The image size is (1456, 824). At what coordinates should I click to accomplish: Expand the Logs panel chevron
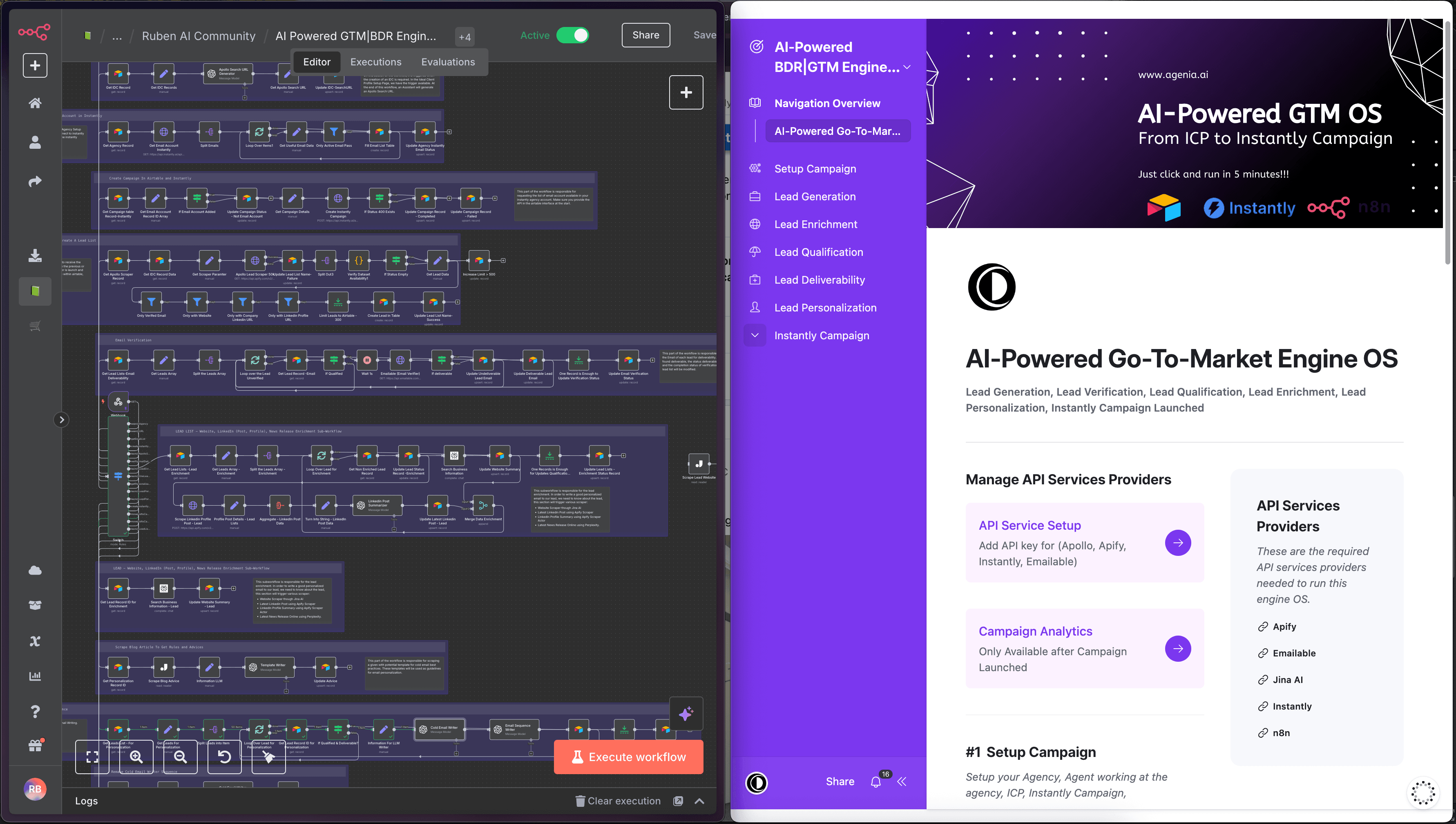click(x=699, y=801)
